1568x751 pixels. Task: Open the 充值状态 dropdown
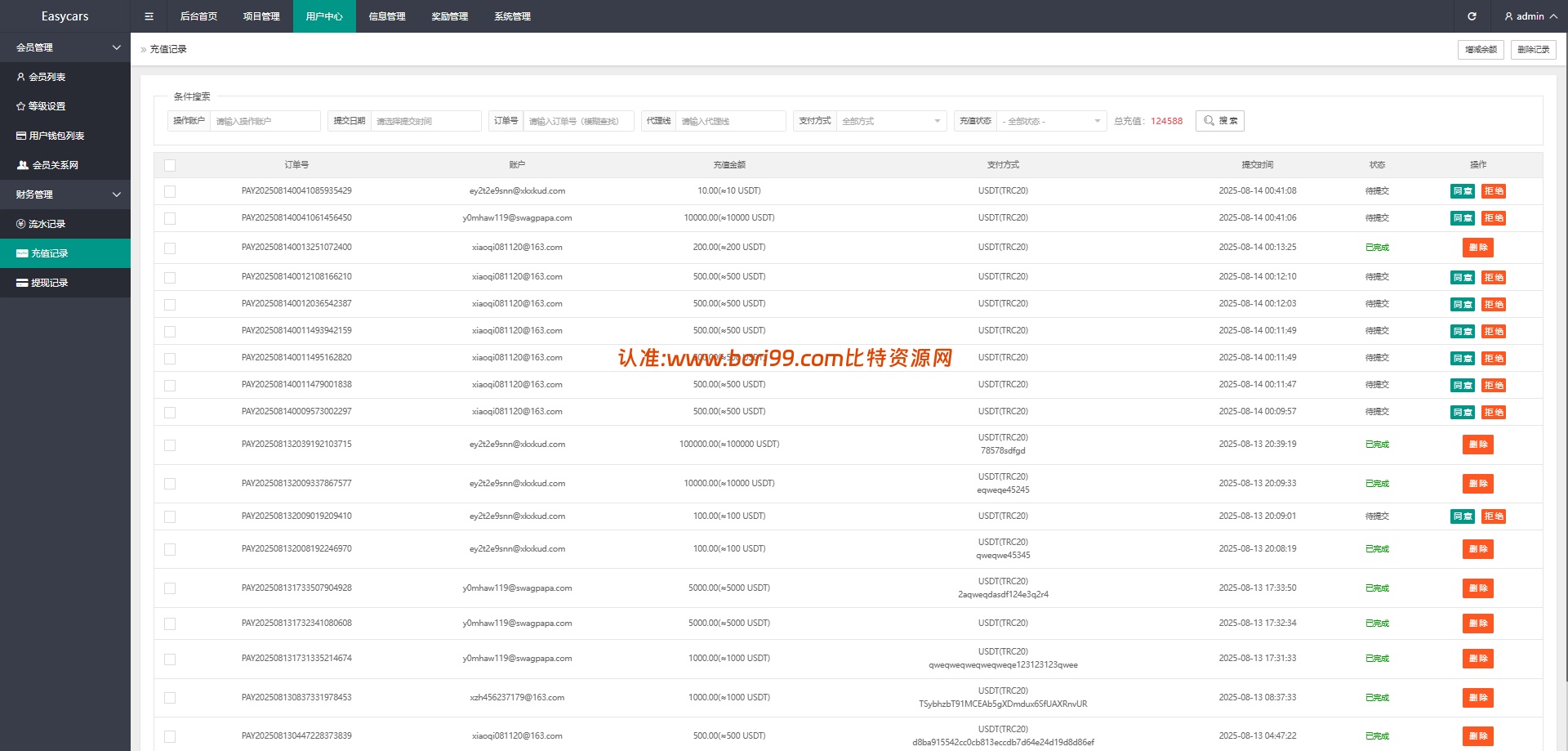(1052, 121)
